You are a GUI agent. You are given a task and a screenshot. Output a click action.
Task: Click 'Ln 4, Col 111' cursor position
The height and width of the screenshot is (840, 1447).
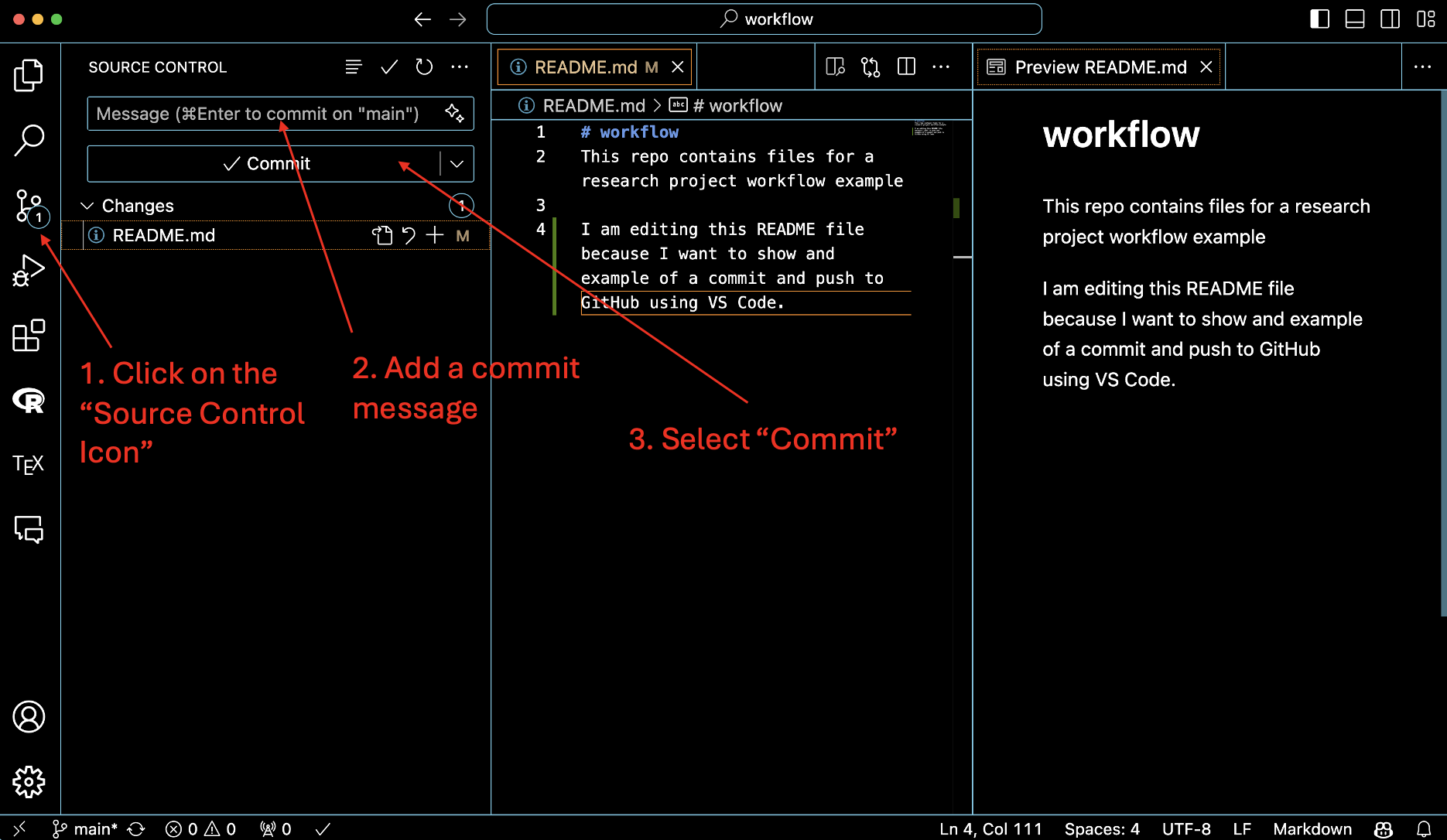tap(990, 829)
